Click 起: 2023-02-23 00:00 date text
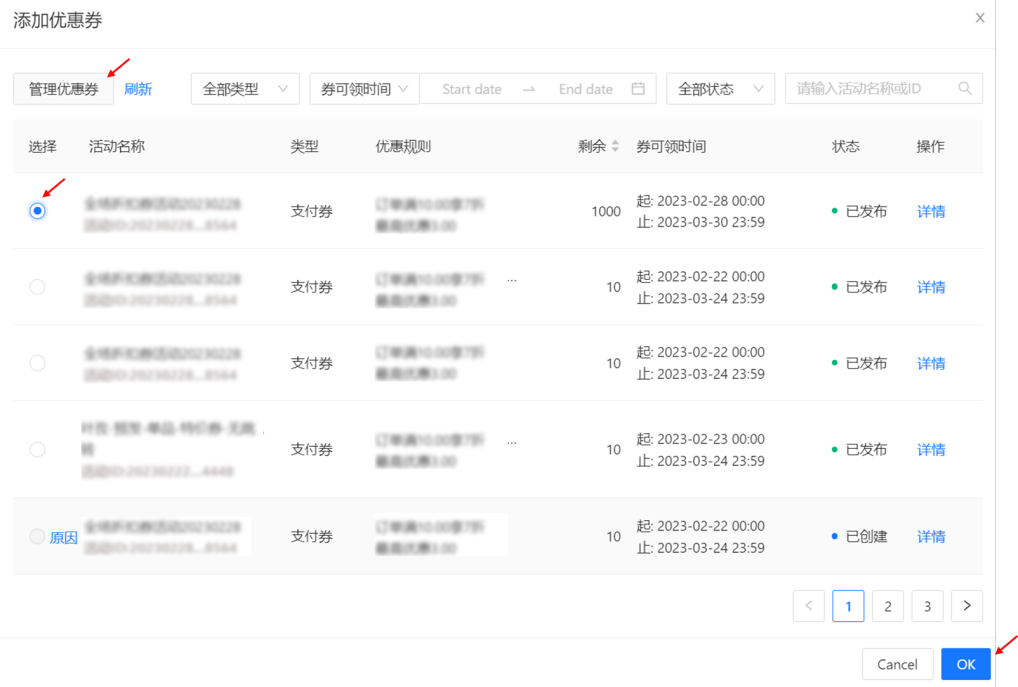This screenshot has width=1018, height=687. pyautogui.click(x=701, y=439)
